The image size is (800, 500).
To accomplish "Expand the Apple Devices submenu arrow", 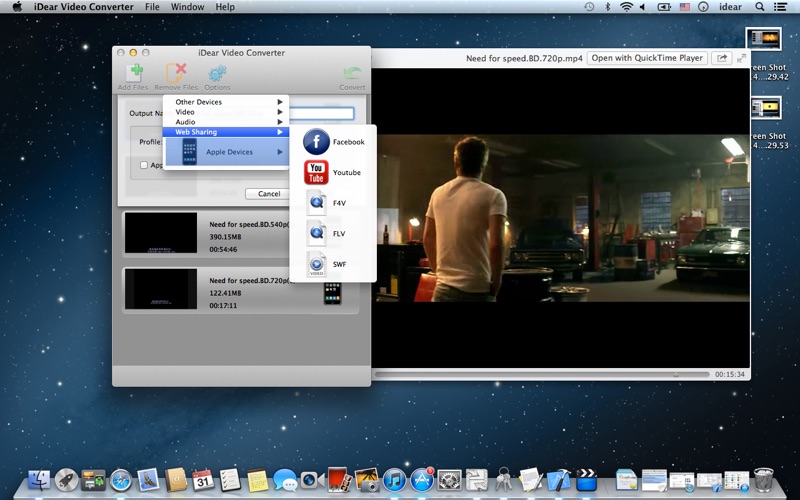I will (x=280, y=152).
